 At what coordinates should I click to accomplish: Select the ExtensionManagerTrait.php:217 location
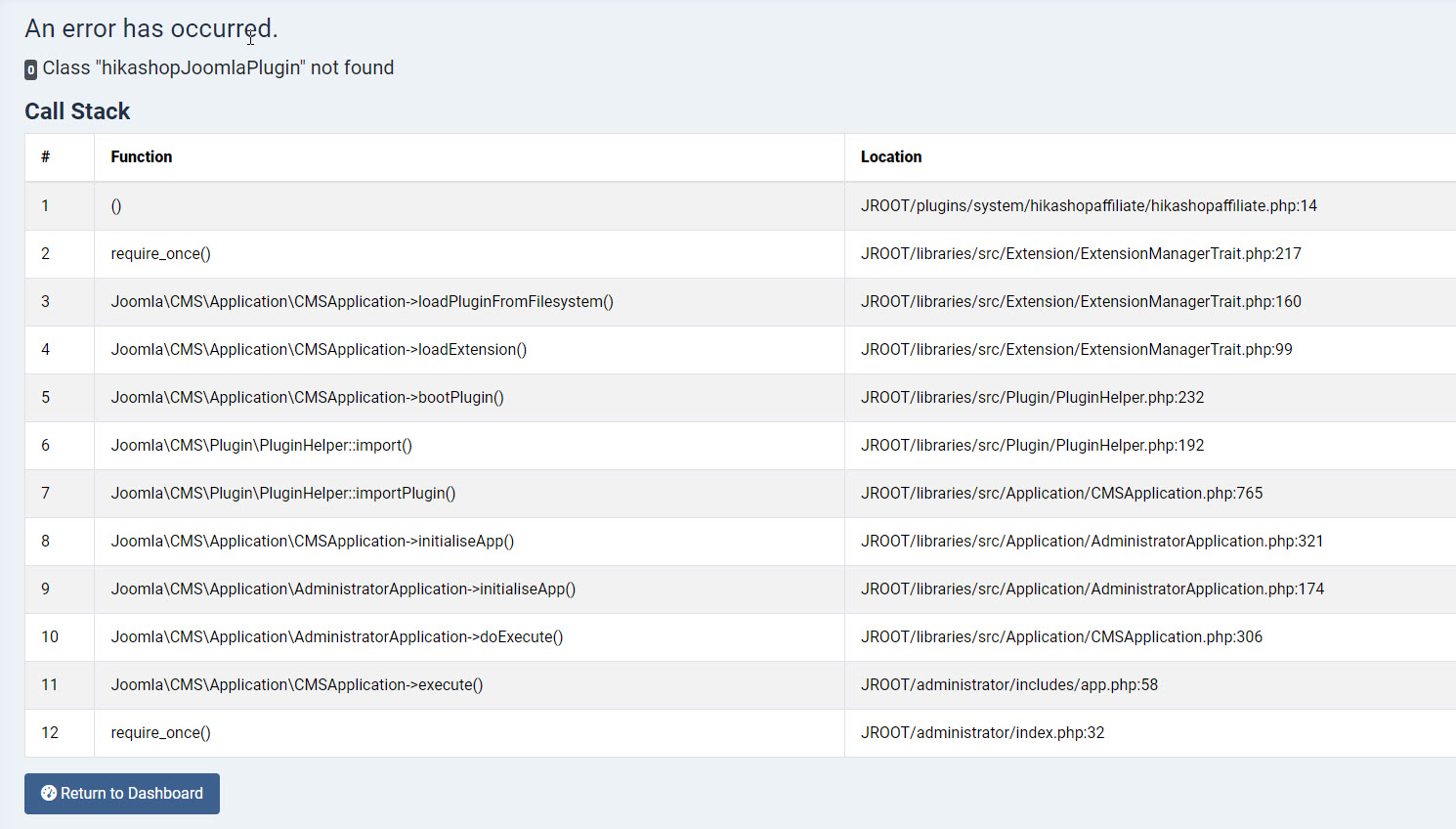pos(1081,254)
